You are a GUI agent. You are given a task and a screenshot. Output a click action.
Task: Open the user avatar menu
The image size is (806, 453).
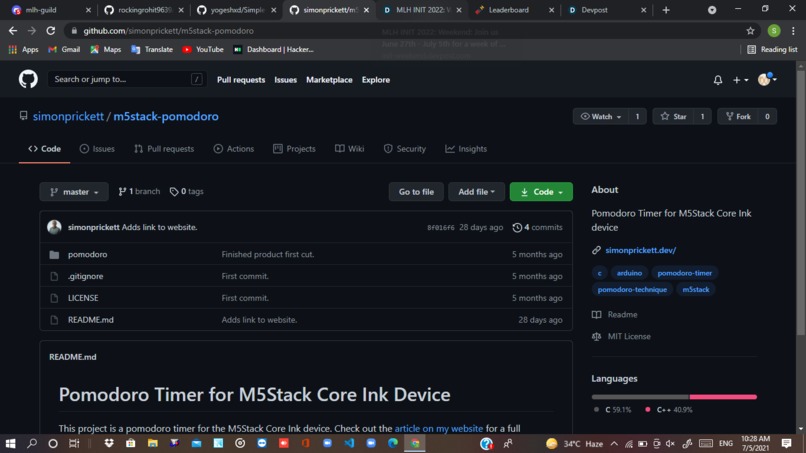tap(767, 79)
